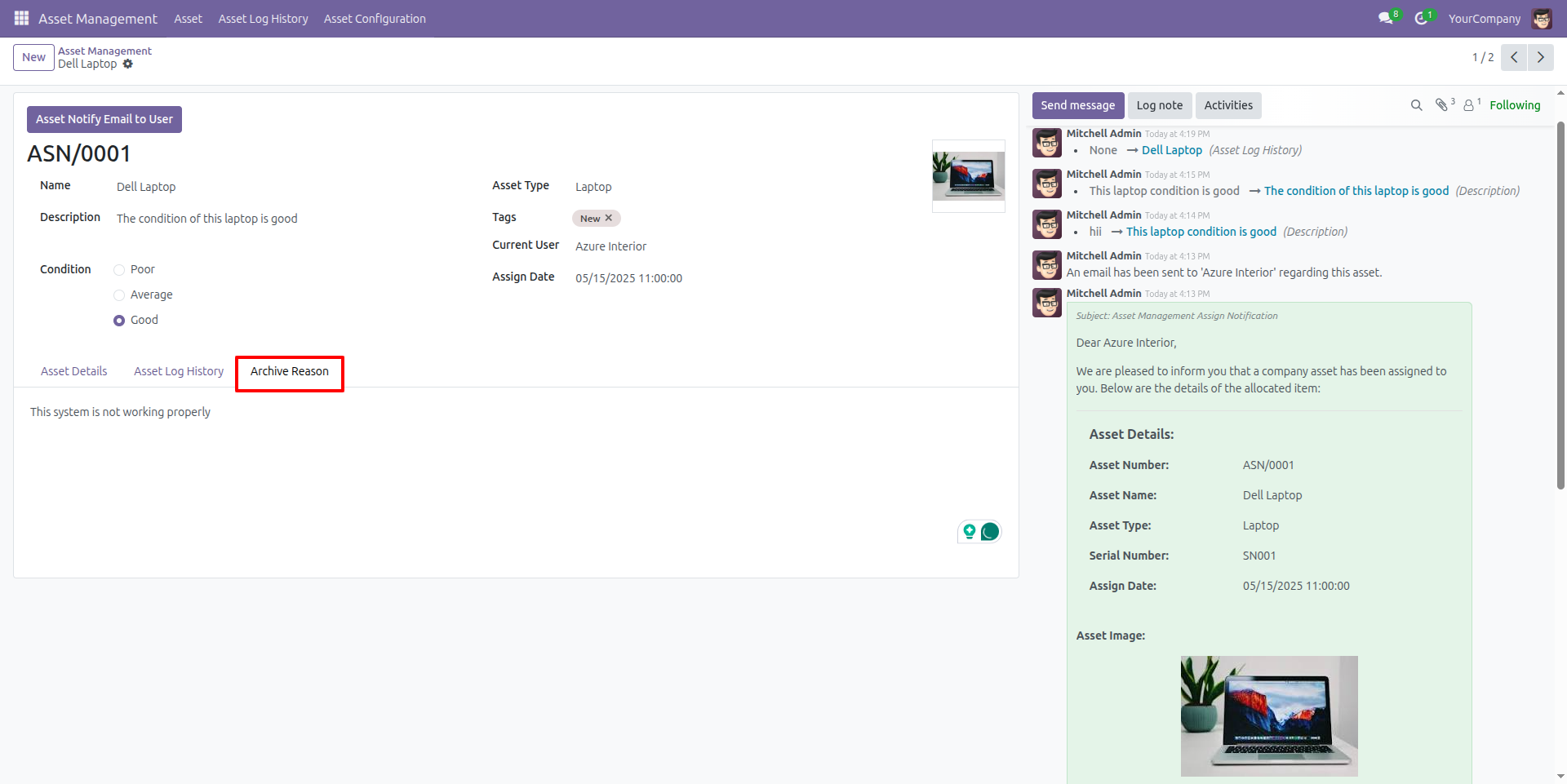Open attachments paperclip icon
The height and width of the screenshot is (784, 1567).
click(1441, 105)
